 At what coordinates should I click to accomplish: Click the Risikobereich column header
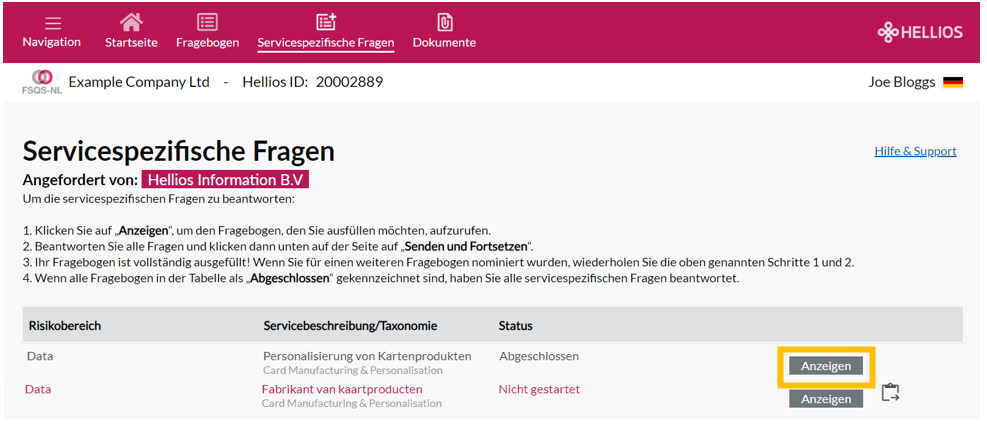click(x=65, y=326)
